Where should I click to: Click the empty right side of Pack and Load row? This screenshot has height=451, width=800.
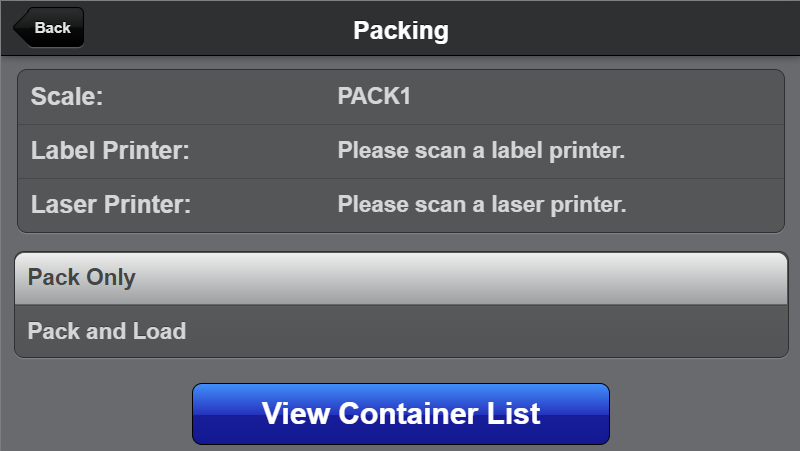(x=600, y=331)
